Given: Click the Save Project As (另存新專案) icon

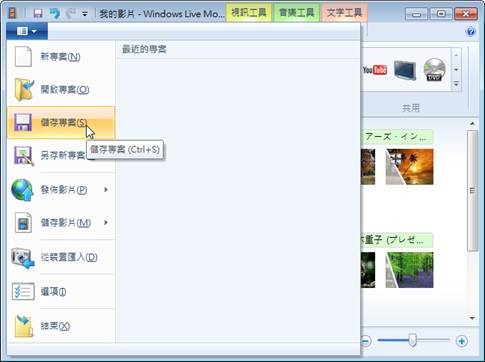Looking at the screenshot, I should 23,156.
